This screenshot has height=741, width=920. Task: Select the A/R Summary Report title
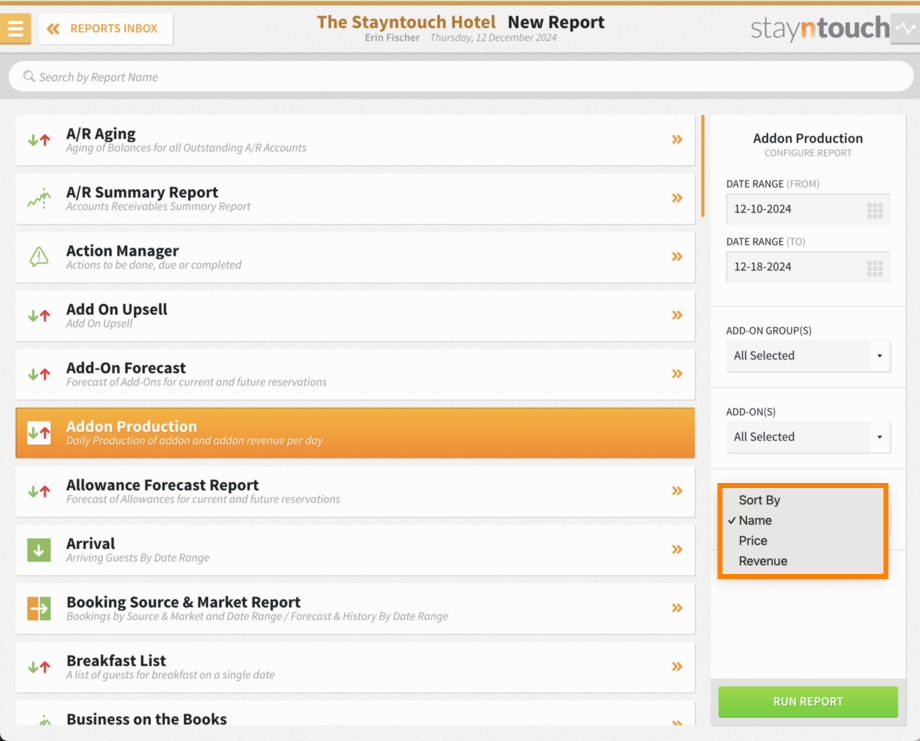coord(142,192)
